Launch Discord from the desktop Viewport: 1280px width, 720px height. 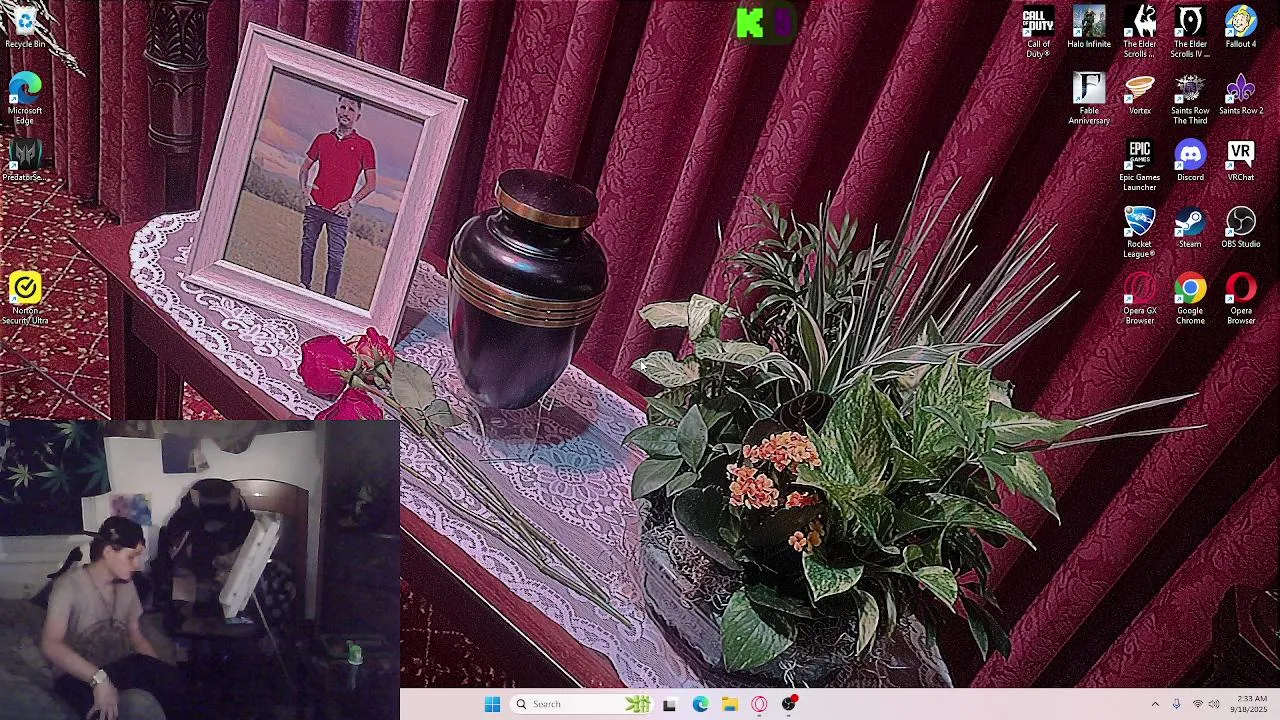[x=1190, y=160]
